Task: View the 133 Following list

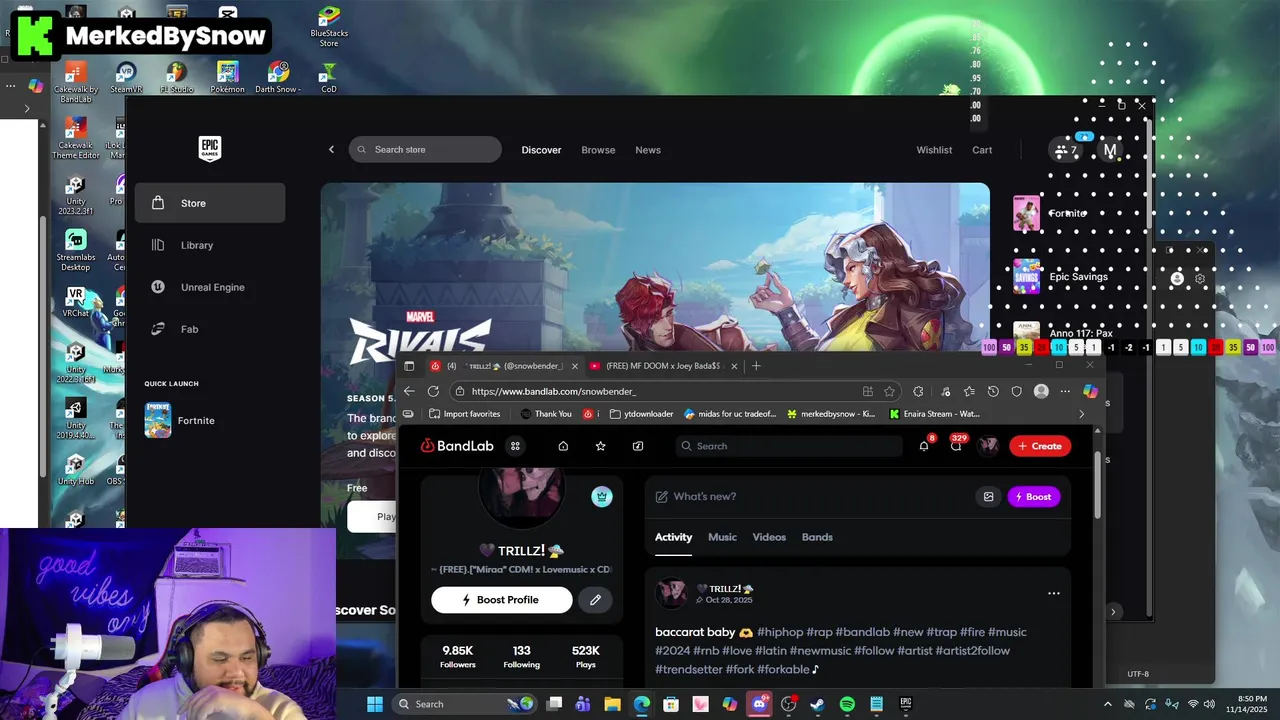Action: (521, 657)
